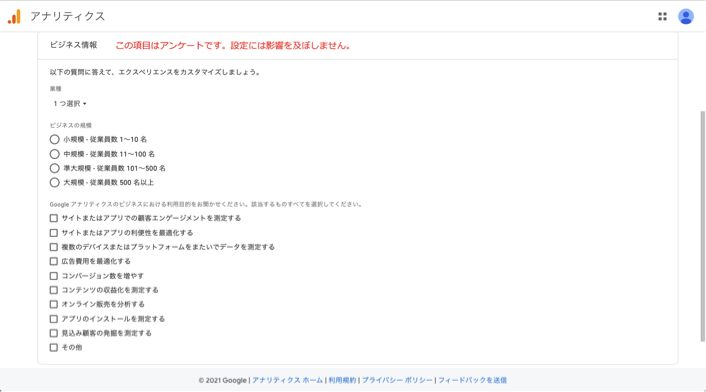Select 準大規模 - 従業員数 101〜500 名 radio button
The width and height of the screenshot is (706, 392).
[x=54, y=168]
